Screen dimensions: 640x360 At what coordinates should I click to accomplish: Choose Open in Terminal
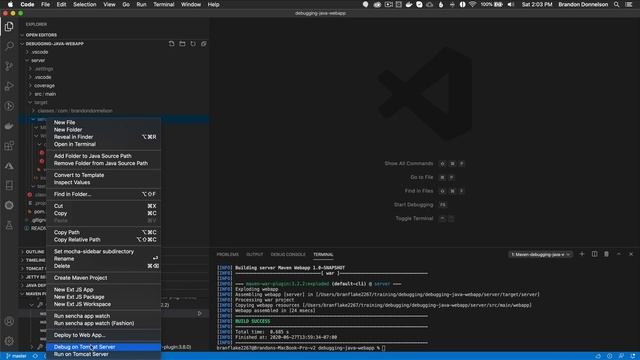click(x=104, y=144)
